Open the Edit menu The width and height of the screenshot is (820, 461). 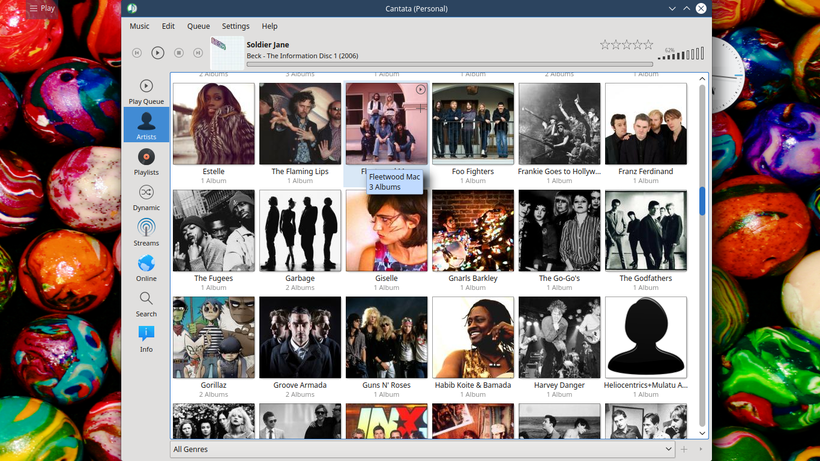click(x=168, y=26)
